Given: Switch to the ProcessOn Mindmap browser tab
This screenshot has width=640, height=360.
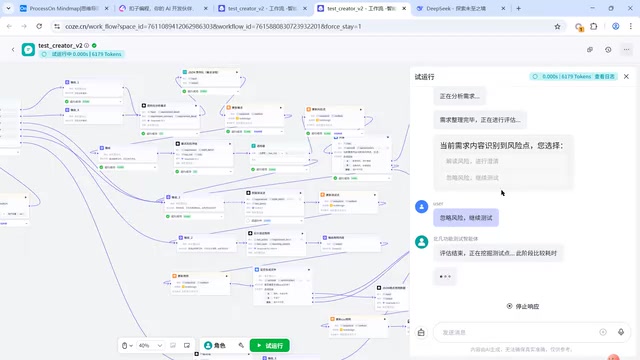Looking at the screenshot, I should click(x=64, y=8).
